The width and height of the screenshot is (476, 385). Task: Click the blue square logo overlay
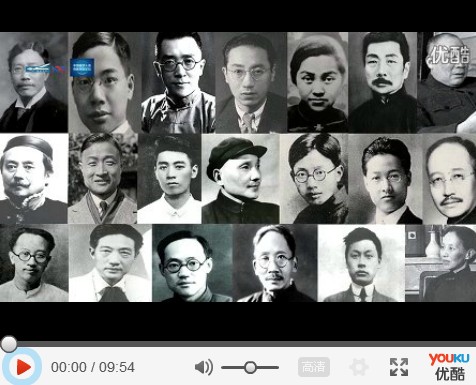82,67
